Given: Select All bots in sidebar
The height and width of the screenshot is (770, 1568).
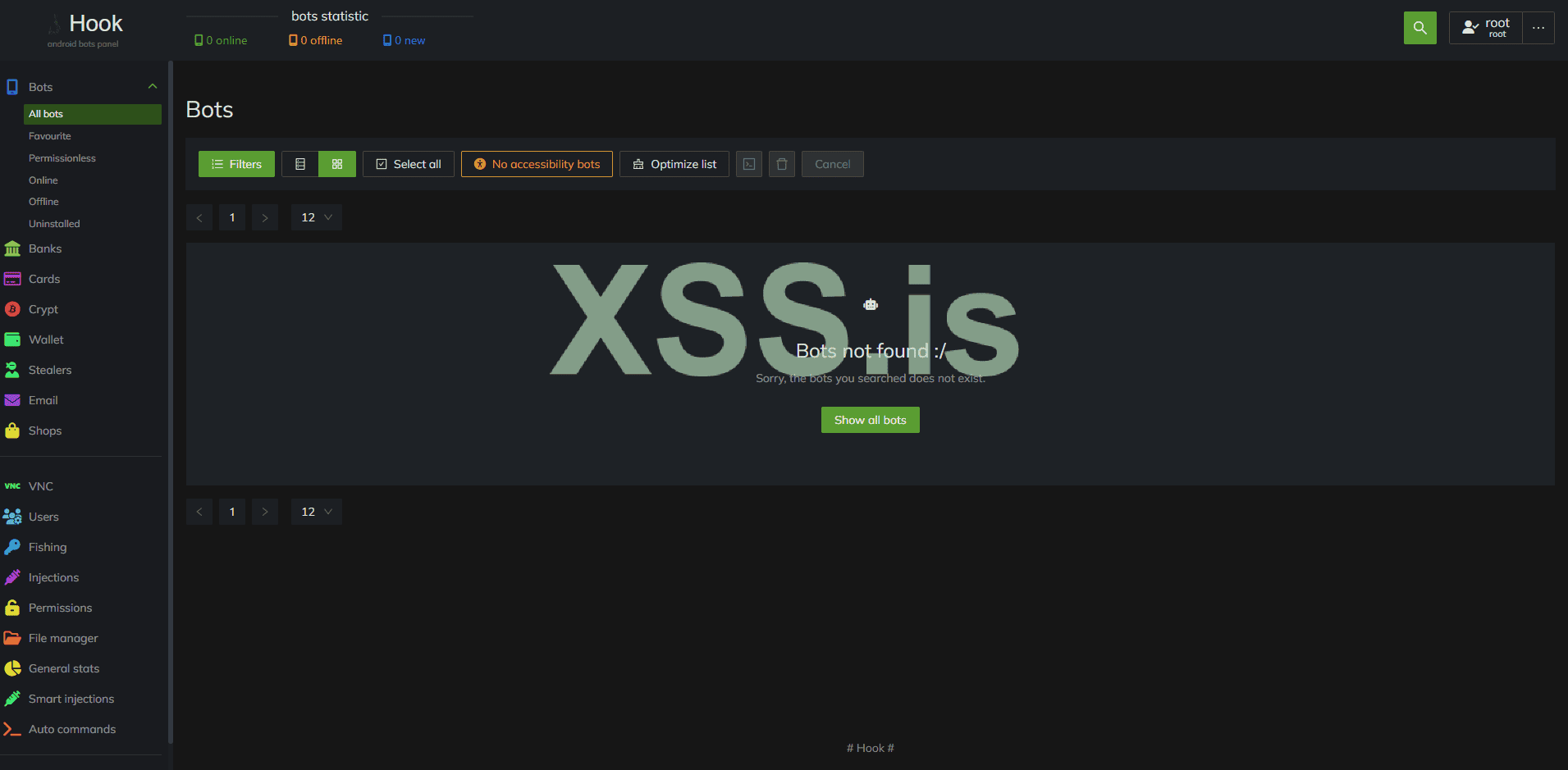Looking at the screenshot, I should coord(93,114).
